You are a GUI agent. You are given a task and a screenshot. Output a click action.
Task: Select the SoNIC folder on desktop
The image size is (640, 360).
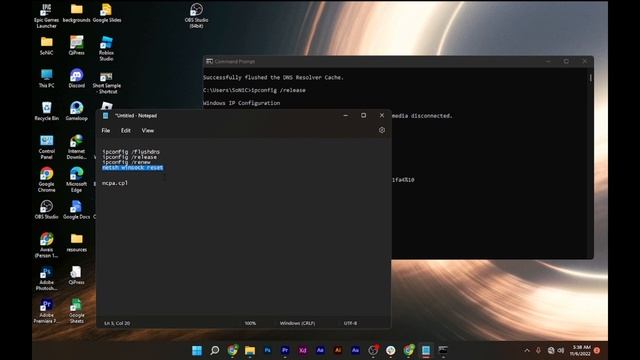click(46, 46)
